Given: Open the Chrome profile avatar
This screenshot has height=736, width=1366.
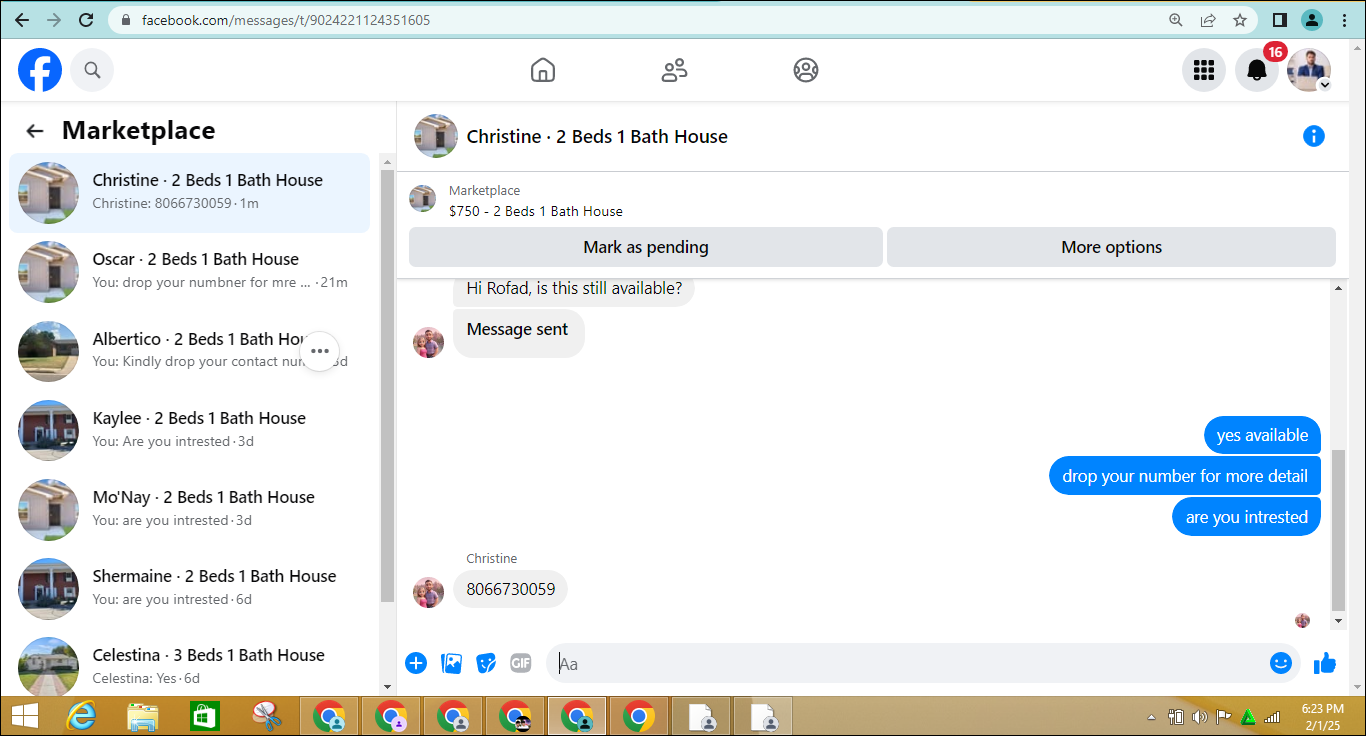Looking at the screenshot, I should click(x=1312, y=20).
